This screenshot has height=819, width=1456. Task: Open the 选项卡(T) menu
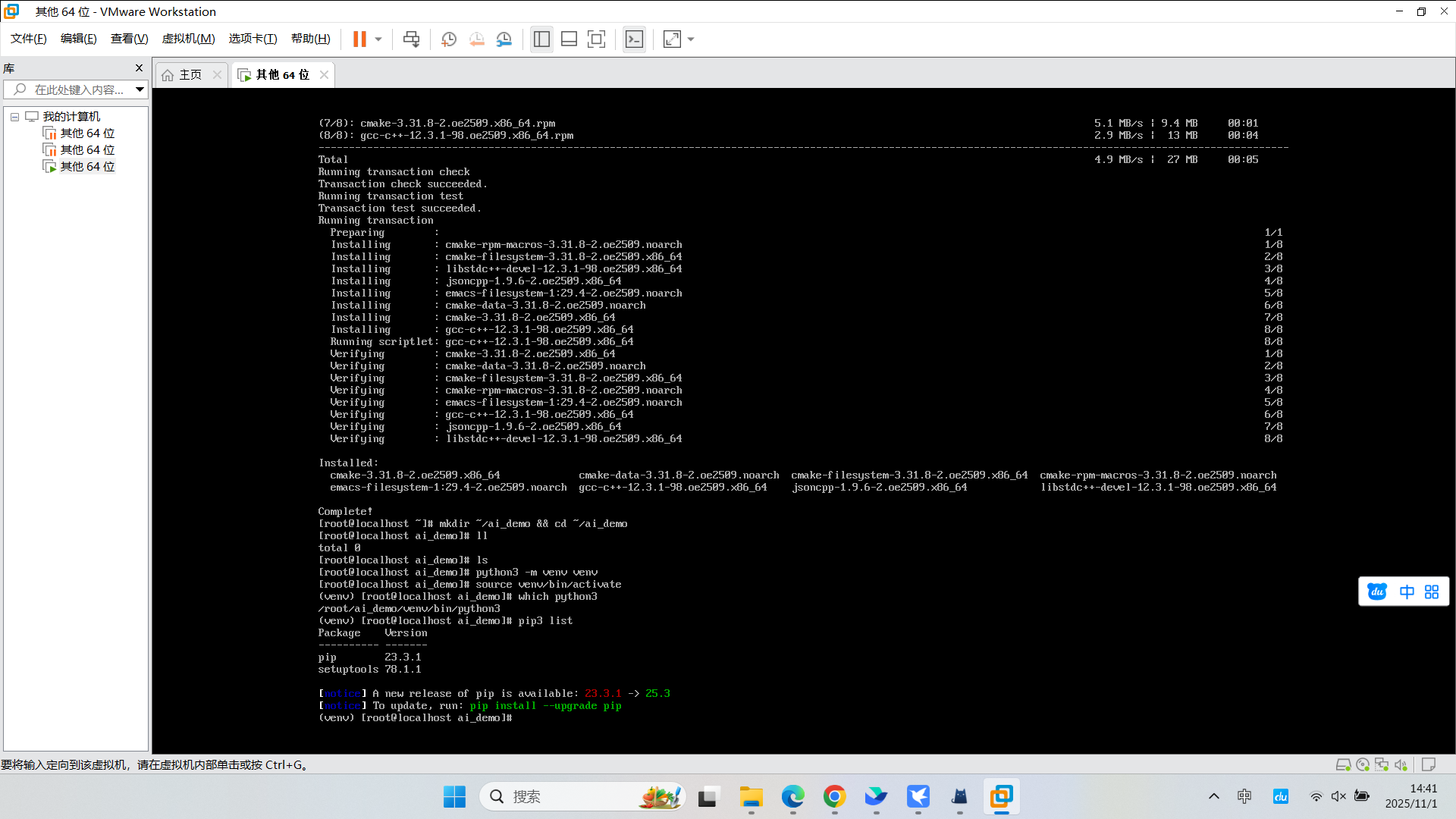pyautogui.click(x=253, y=39)
